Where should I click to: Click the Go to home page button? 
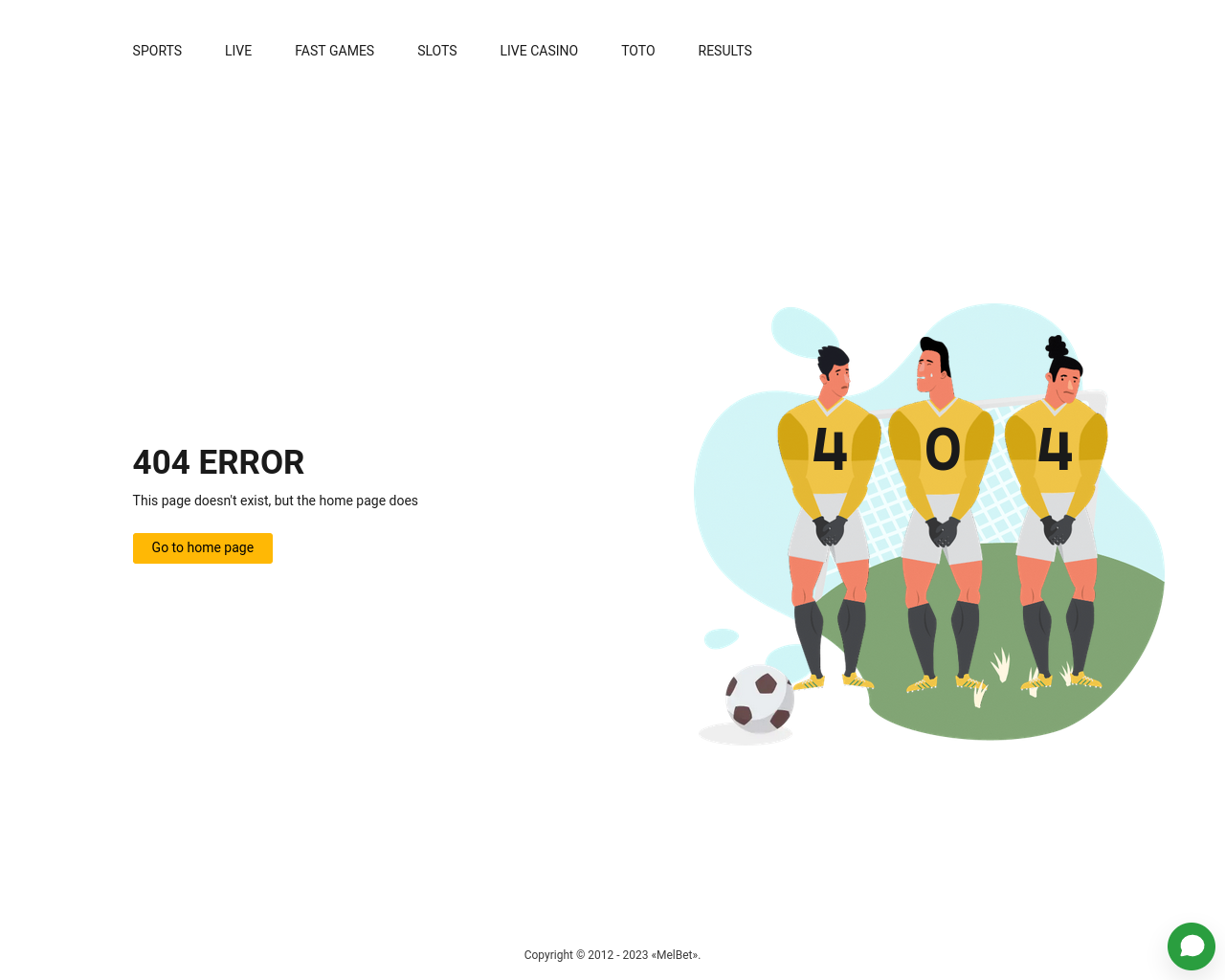[x=203, y=548]
